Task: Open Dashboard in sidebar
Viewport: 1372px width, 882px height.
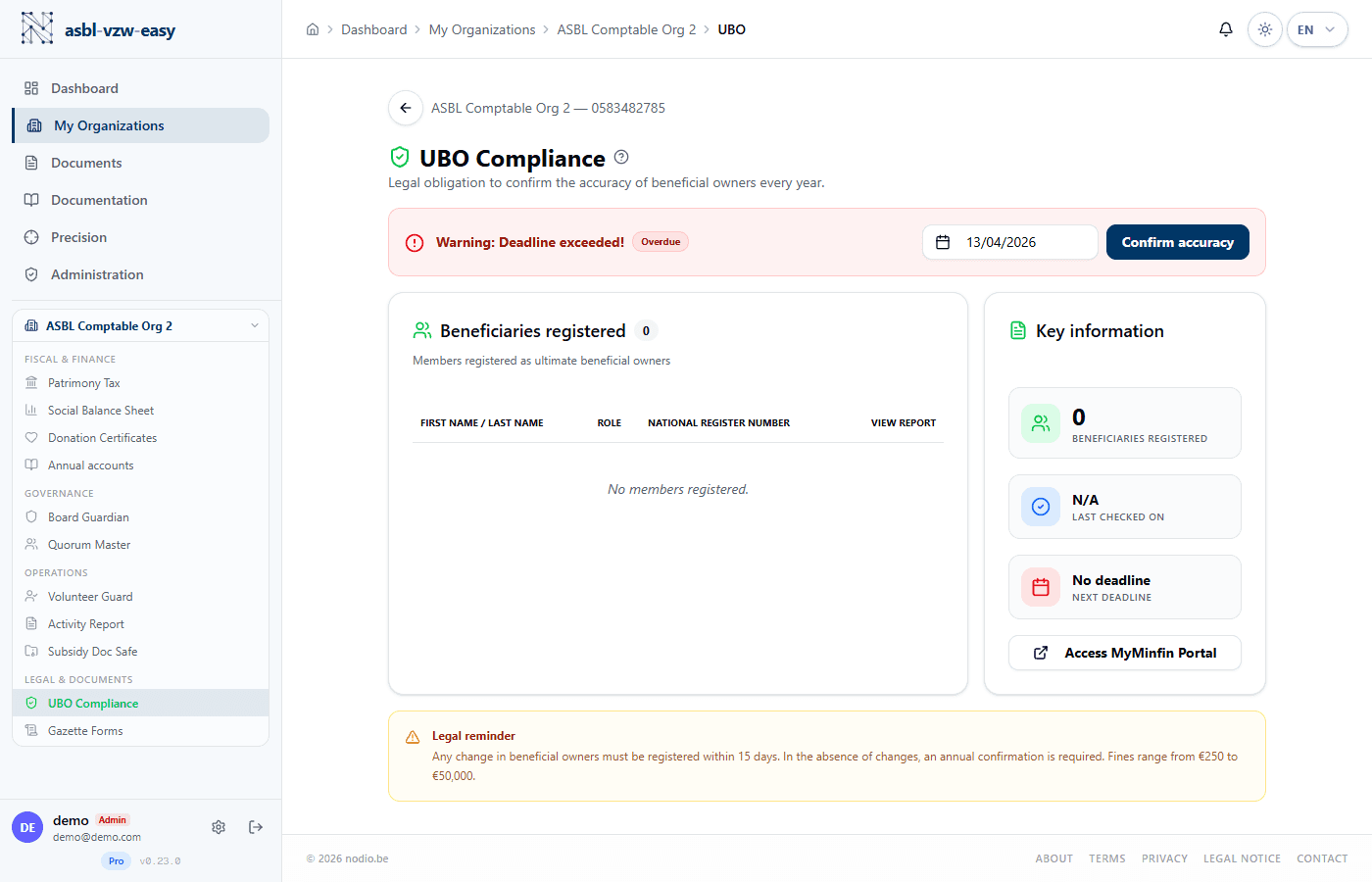Action: tap(140, 88)
